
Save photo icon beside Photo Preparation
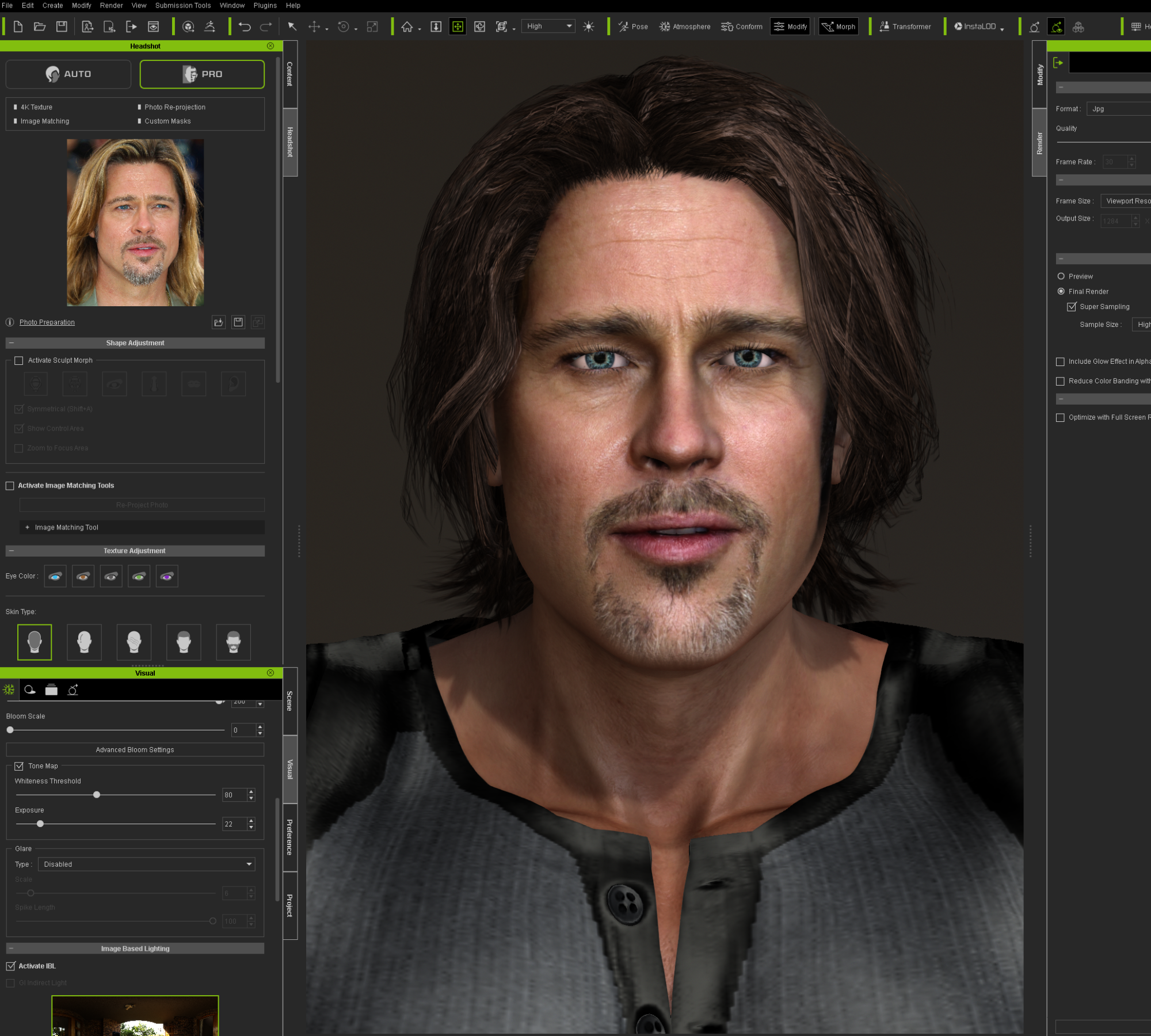click(x=238, y=322)
